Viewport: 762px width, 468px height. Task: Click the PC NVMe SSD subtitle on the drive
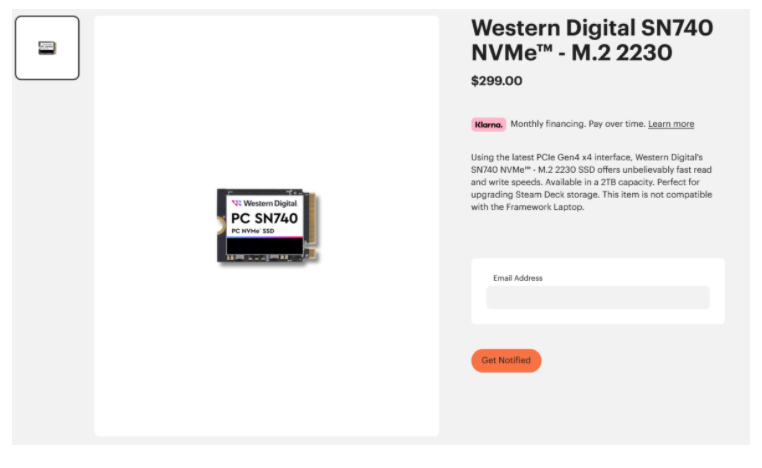pos(253,231)
